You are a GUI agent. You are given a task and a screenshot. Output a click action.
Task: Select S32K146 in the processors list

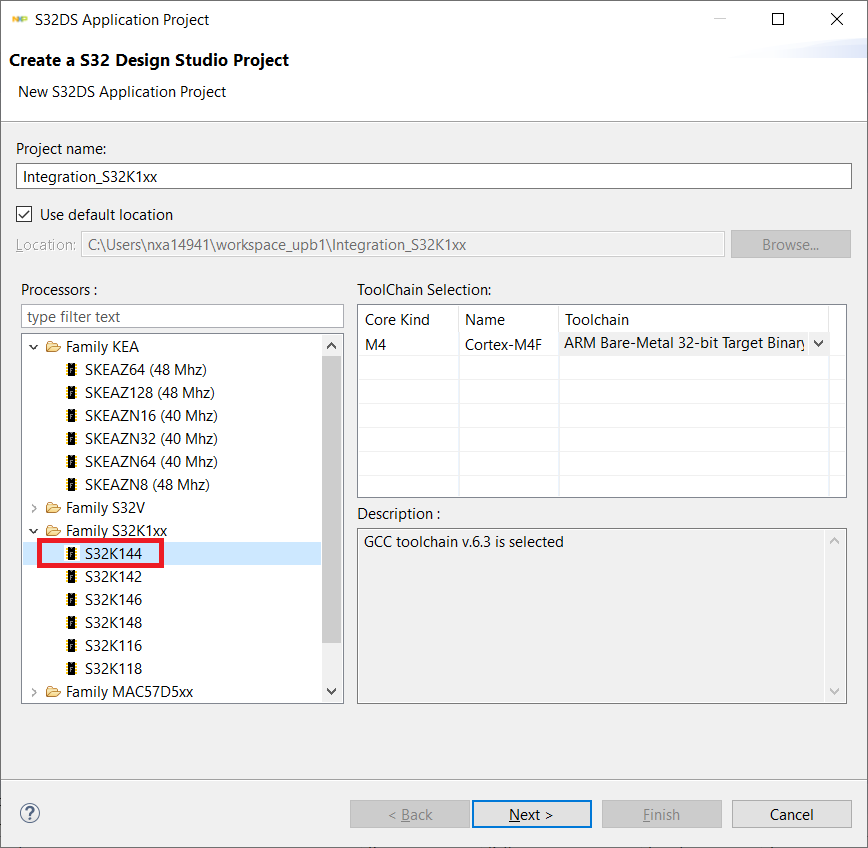click(113, 600)
